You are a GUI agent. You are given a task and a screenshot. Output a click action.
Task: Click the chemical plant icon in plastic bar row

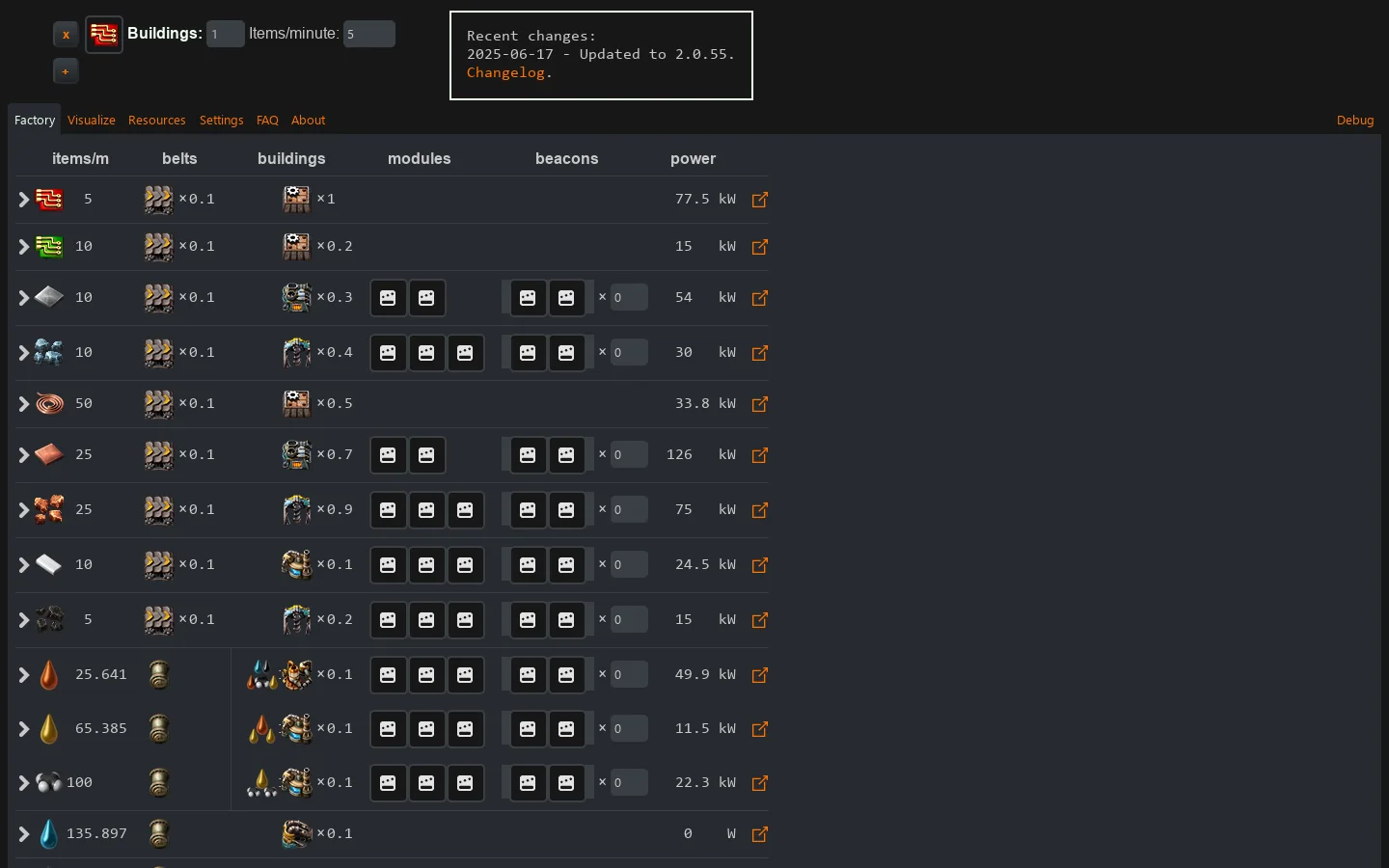(x=297, y=564)
